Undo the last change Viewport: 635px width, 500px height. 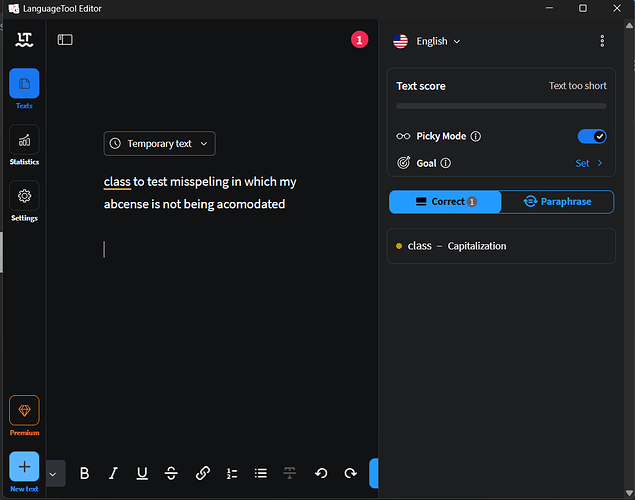[321, 473]
